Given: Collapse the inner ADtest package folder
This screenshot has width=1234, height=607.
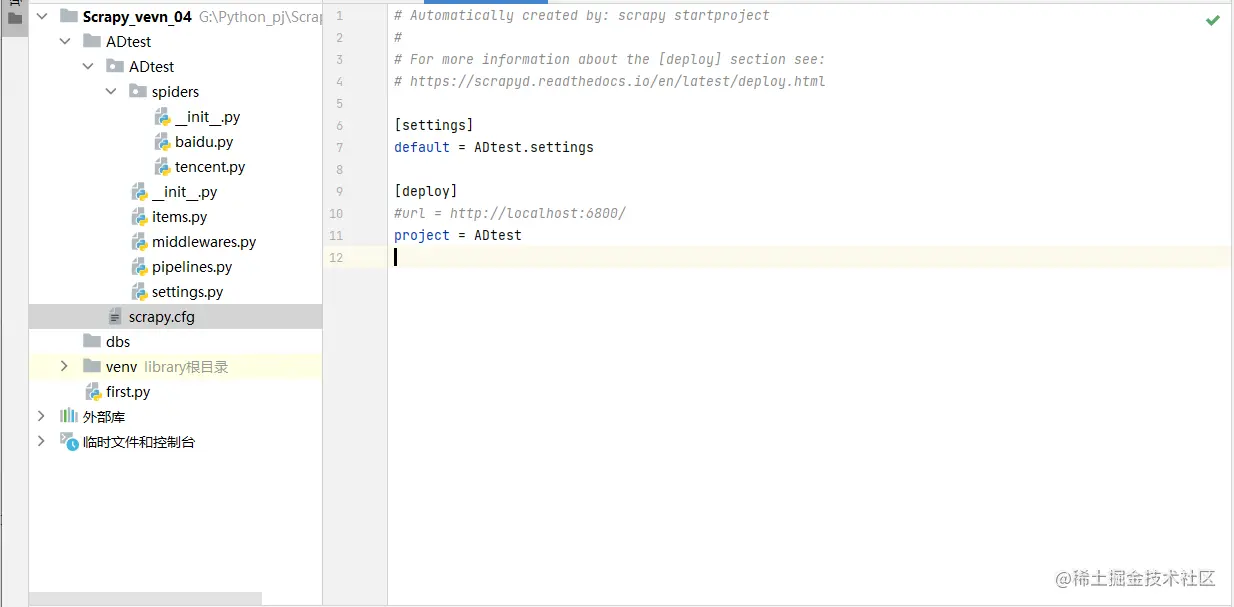Looking at the screenshot, I should 88,66.
